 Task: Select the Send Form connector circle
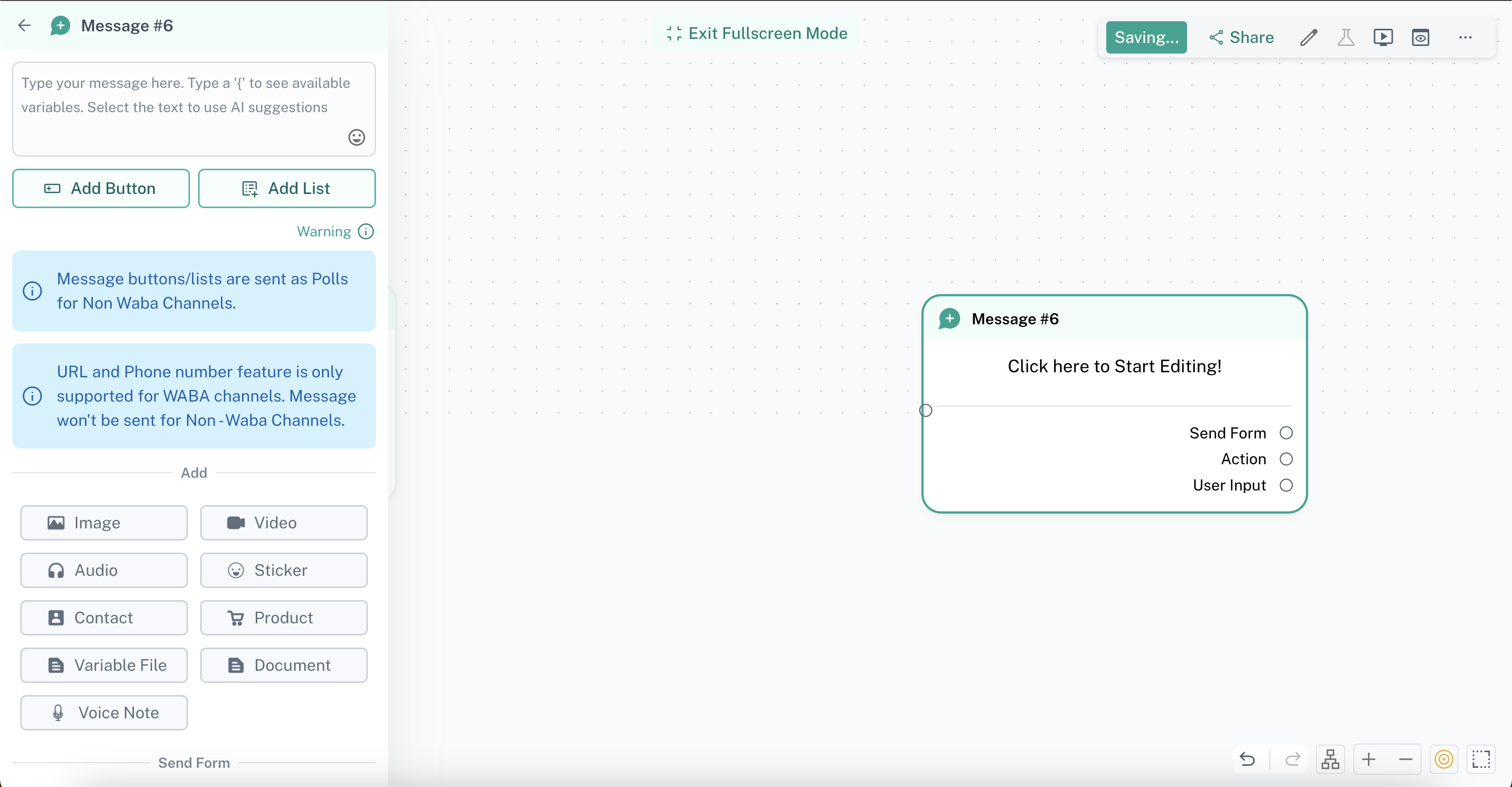1286,433
